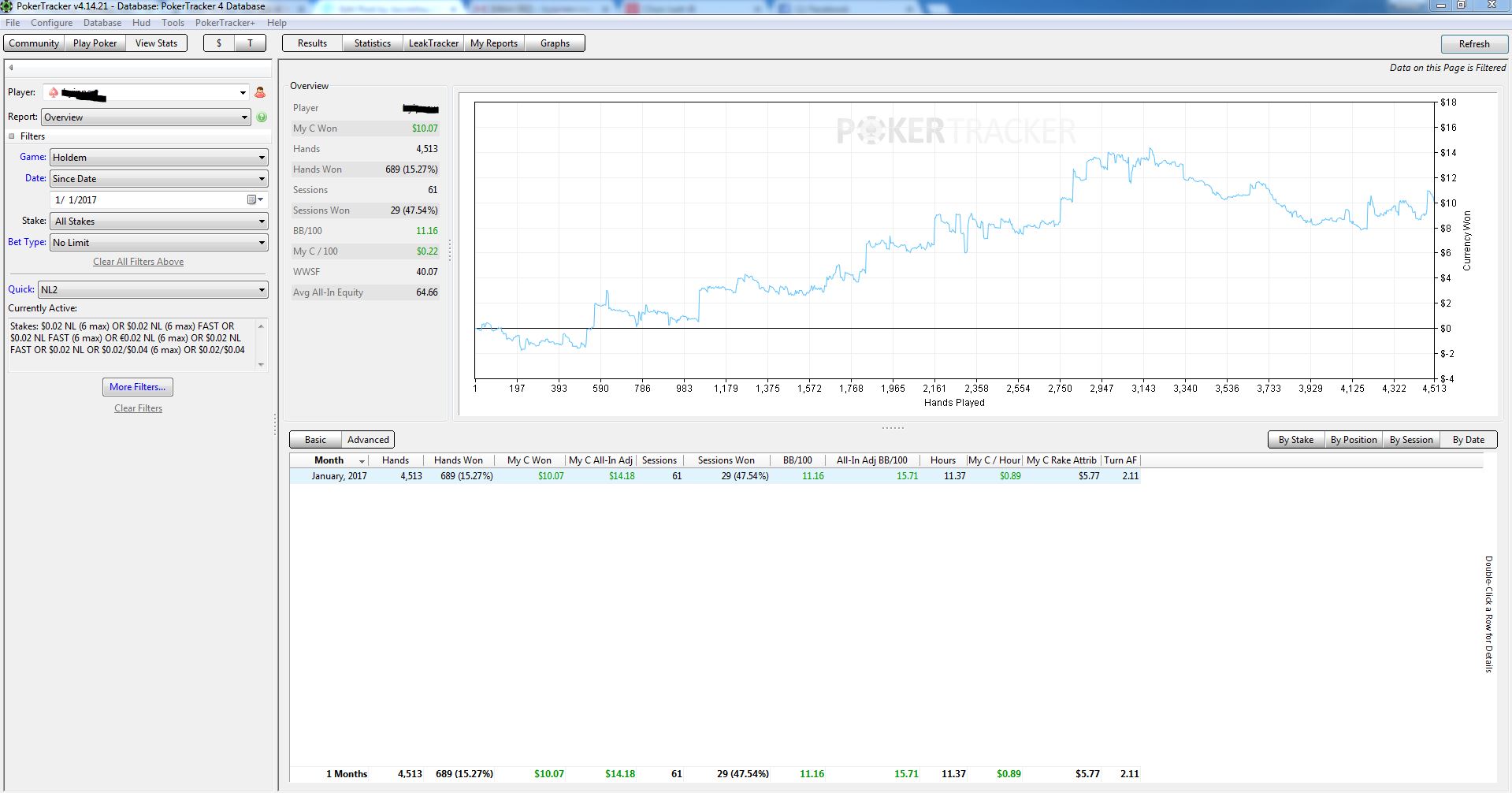
Task: Open the Quick filter dropdown showing NL2
Action: pos(153,290)
